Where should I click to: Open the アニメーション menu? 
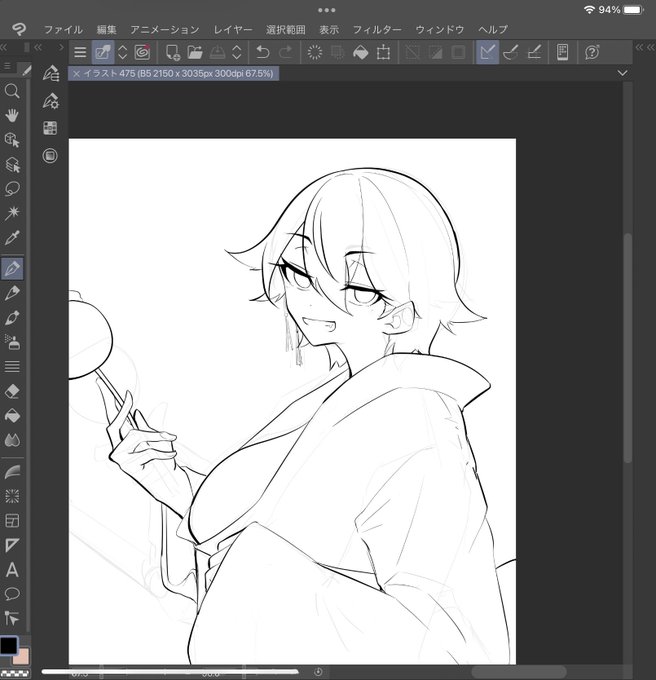165,29
